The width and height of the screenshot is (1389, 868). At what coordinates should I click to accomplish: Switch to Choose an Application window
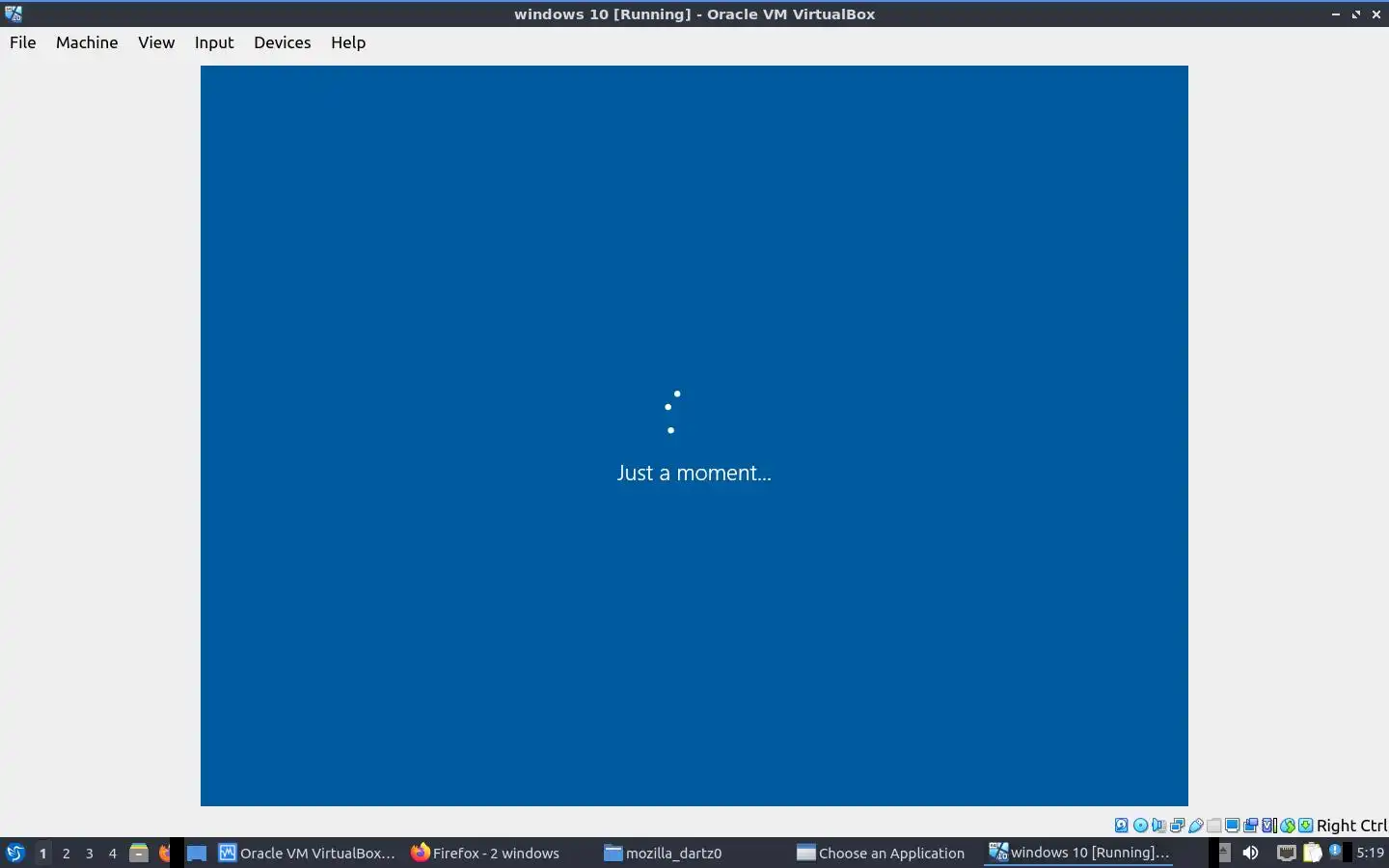click(x=881, y=853)
